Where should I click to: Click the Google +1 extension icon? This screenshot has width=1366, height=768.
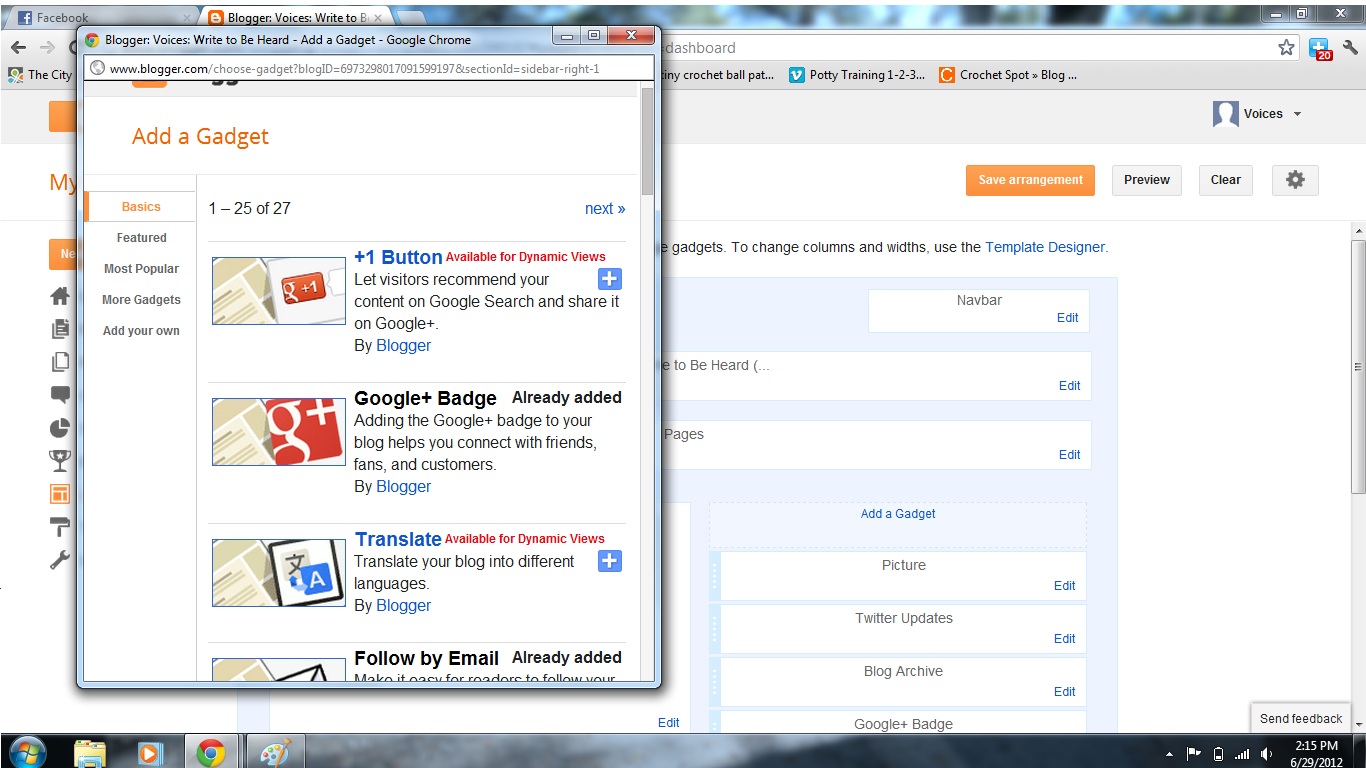click(x=1320, y=48)
